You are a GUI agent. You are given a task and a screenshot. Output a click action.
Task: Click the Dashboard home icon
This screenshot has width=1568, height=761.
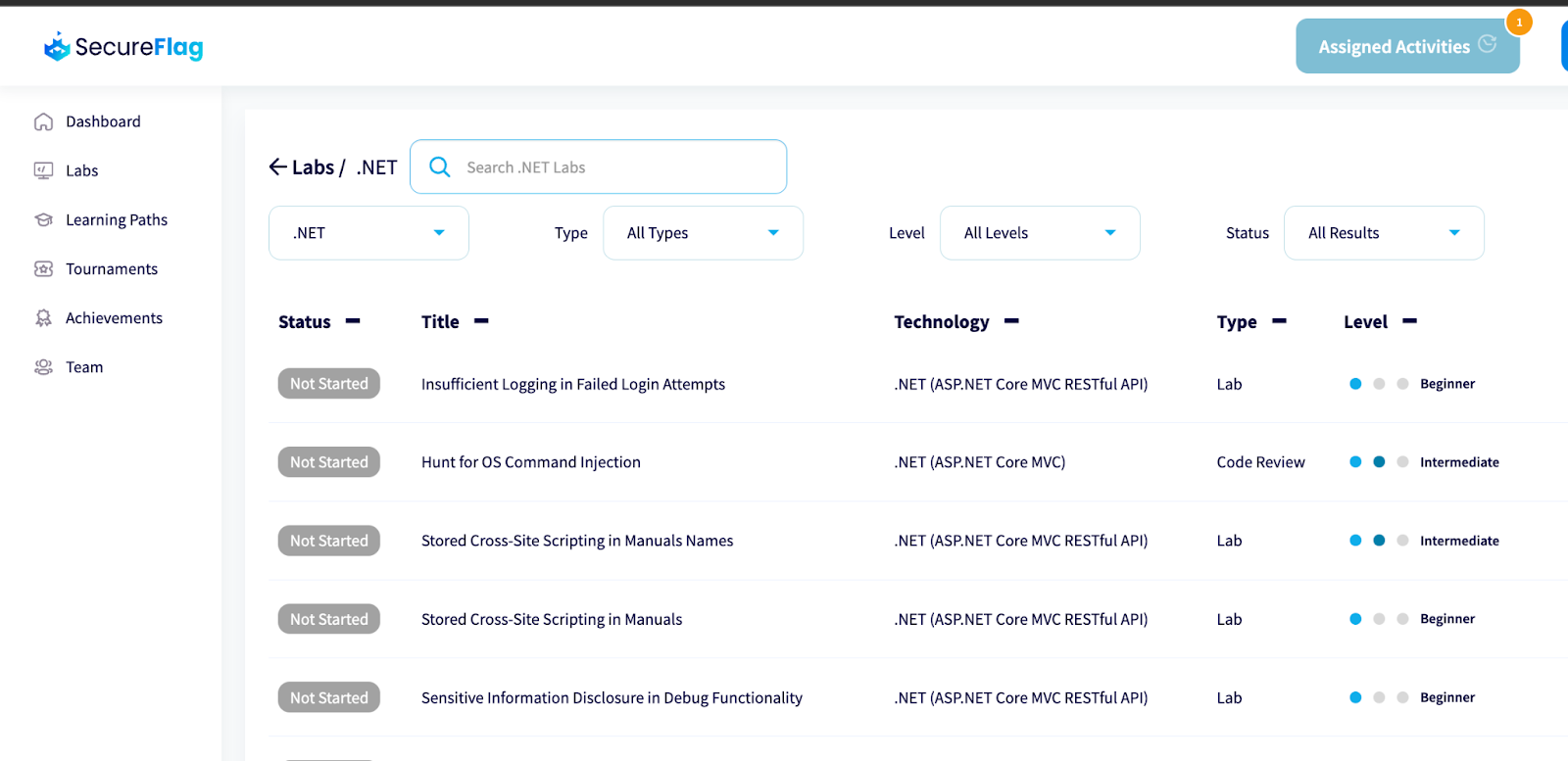[43, 121]
